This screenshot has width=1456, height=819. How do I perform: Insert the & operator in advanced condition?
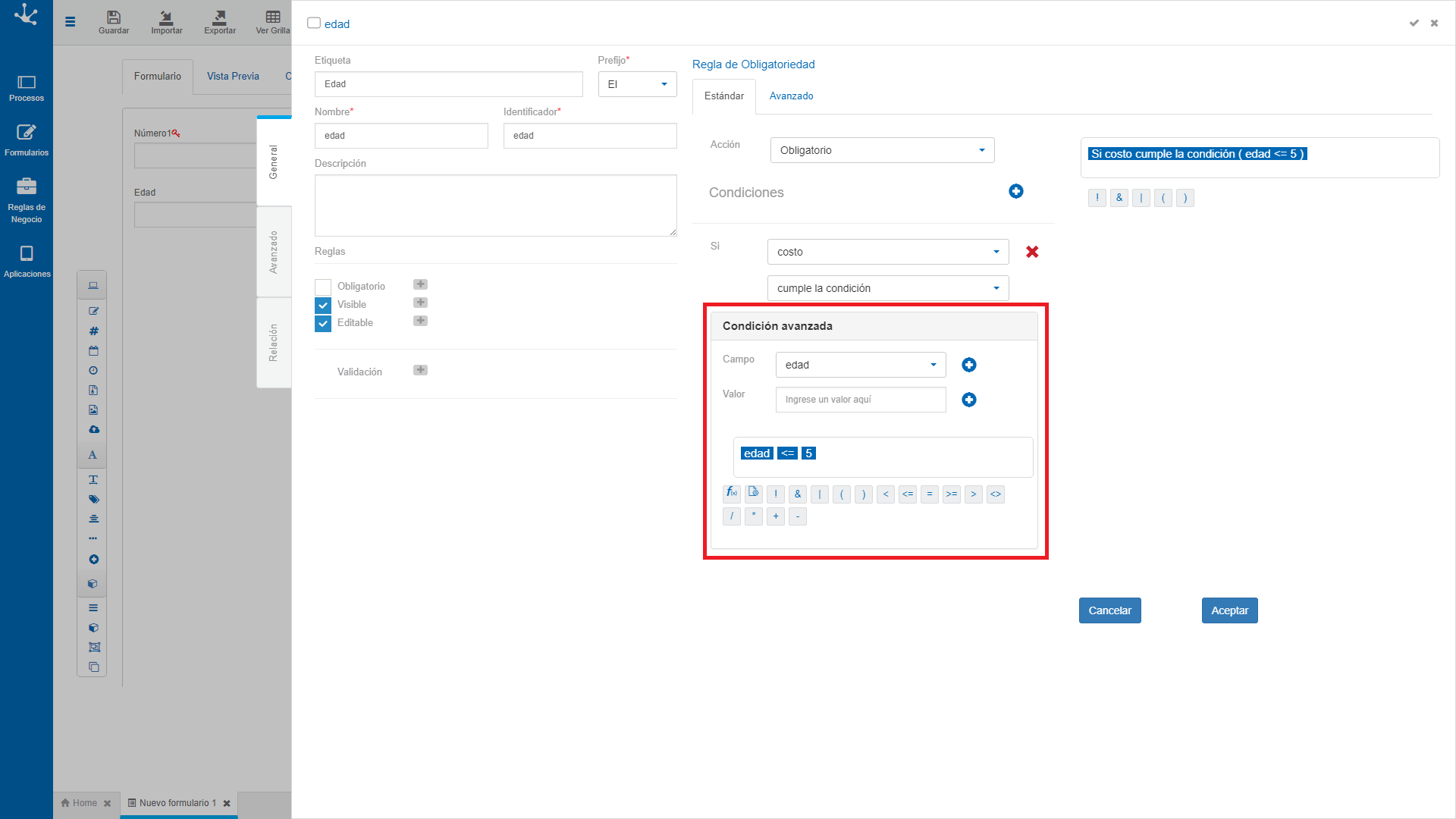coord(798,494)
